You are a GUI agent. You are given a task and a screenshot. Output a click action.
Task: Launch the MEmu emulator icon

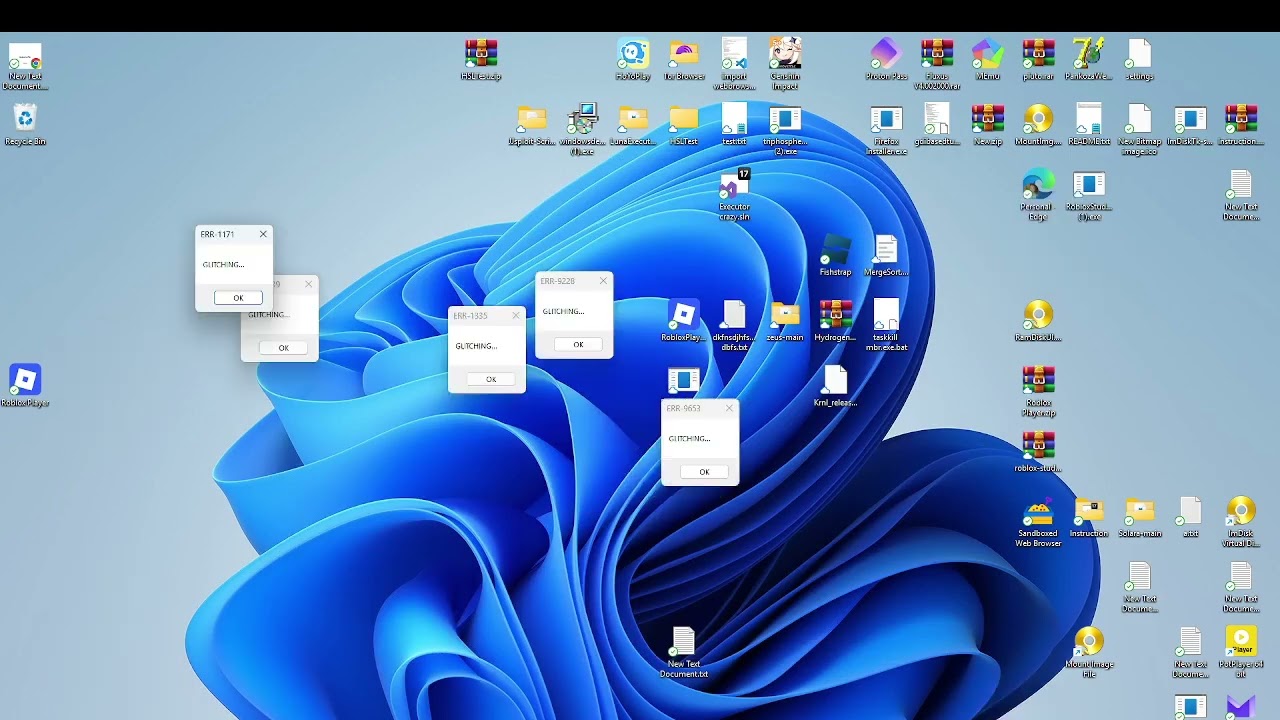987,60
